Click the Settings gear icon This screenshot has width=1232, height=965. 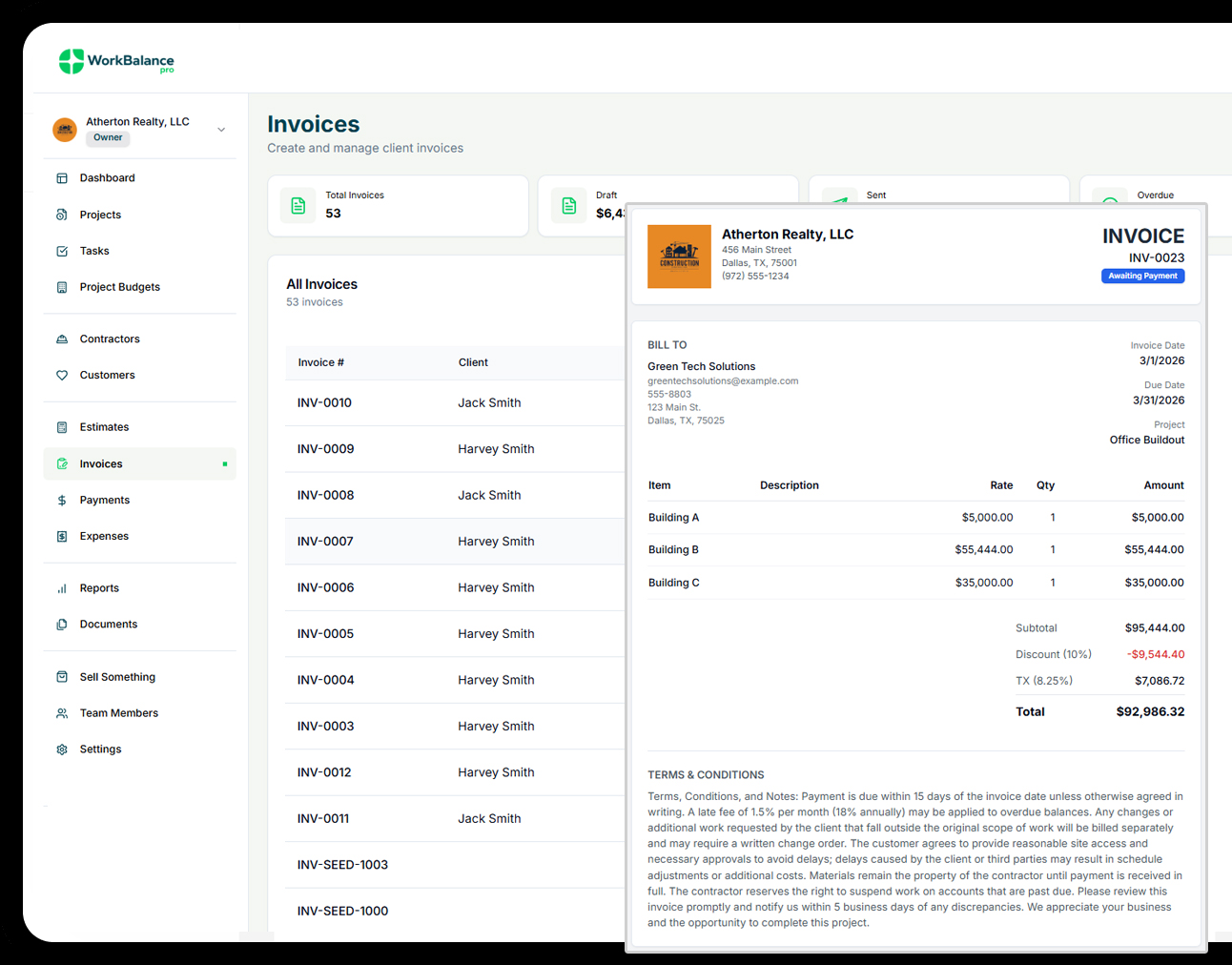tap(62, 749)
